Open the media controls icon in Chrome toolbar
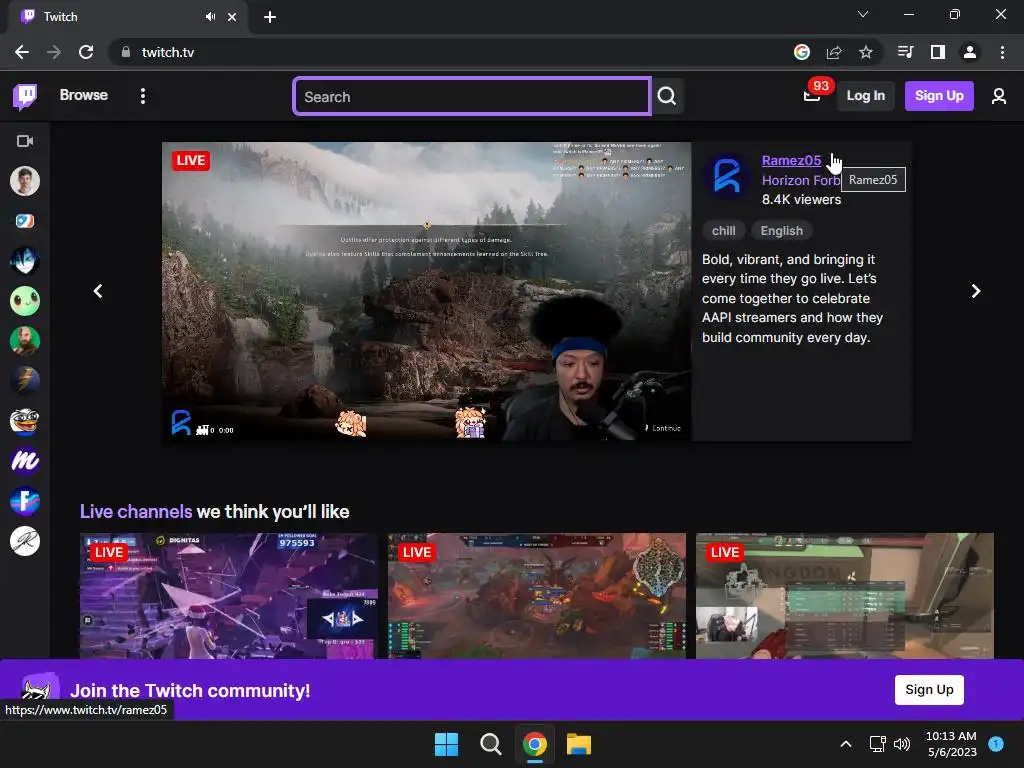Screen dimensions: 1024x768 pyautogui.click(x=905, y=52)
